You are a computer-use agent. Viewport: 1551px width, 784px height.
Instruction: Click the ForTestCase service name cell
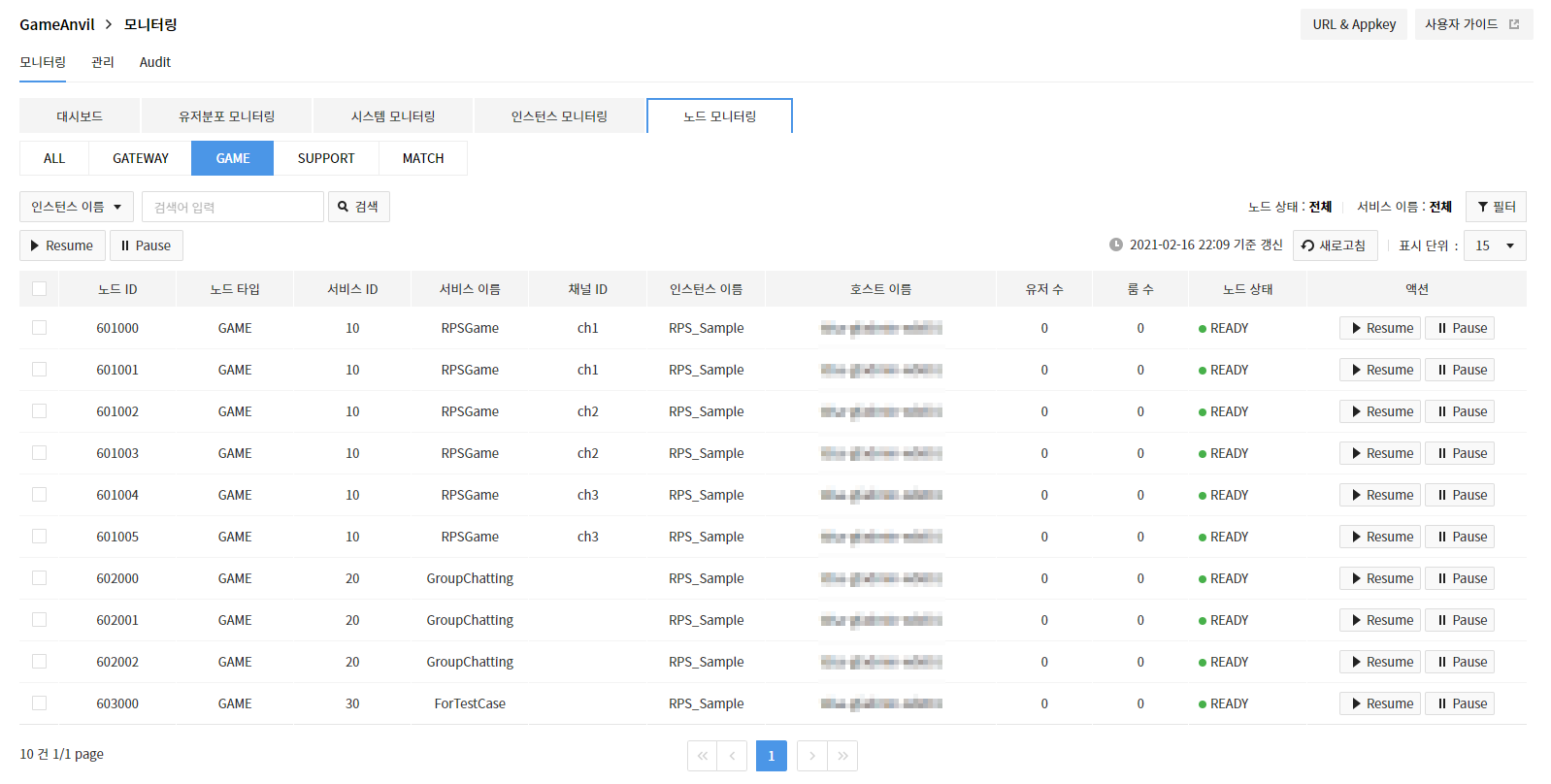[470, 703]
